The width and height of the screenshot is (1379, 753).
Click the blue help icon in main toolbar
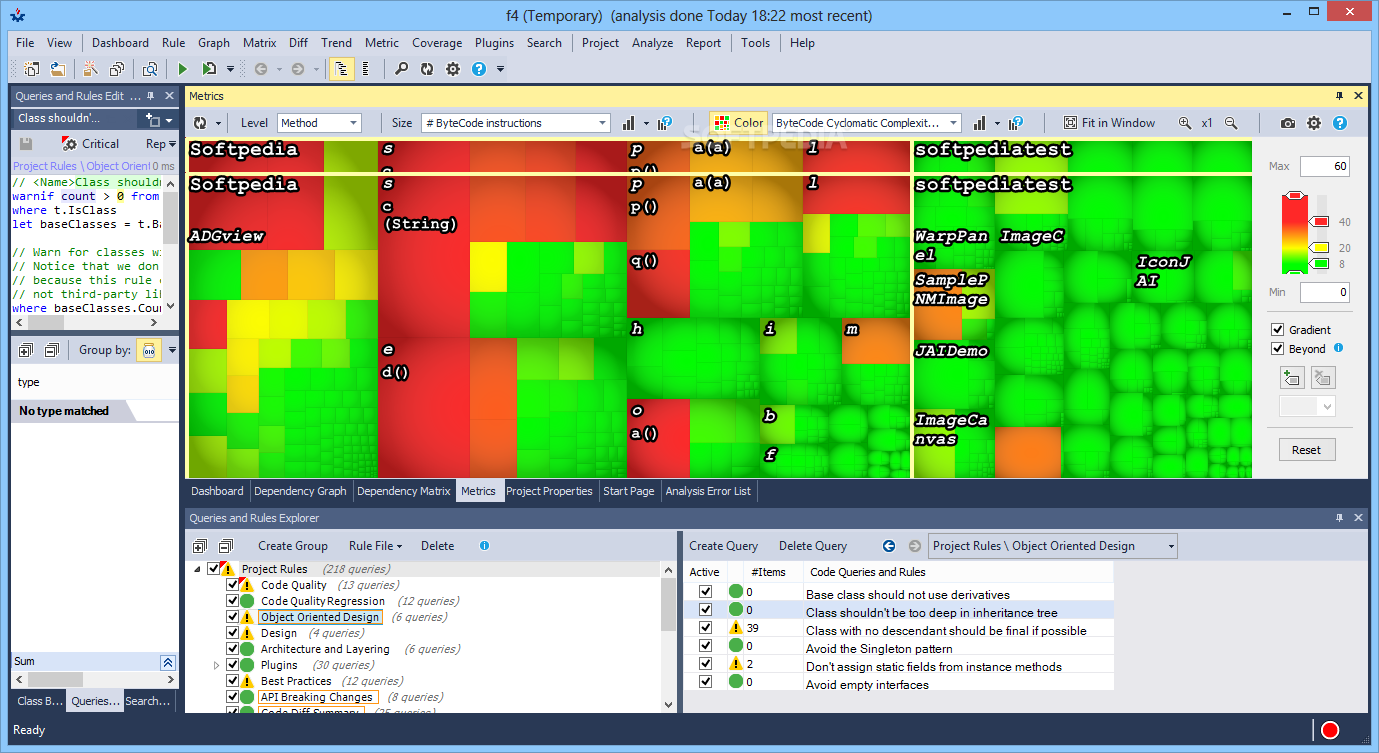479,69
